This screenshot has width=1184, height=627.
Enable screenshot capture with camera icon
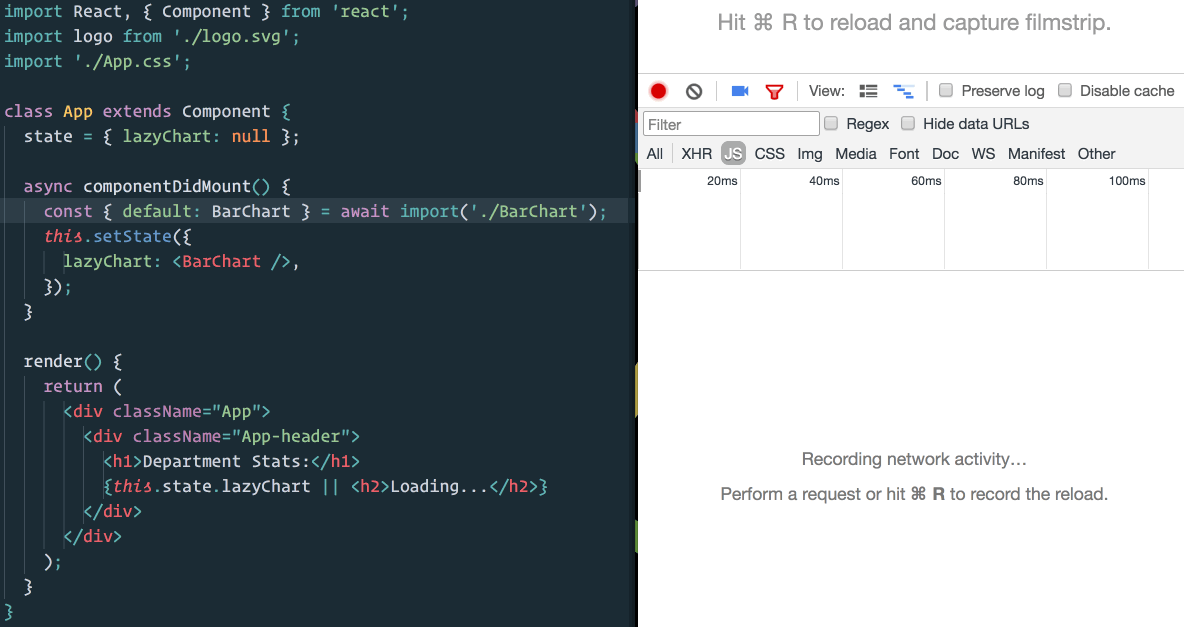738,90
